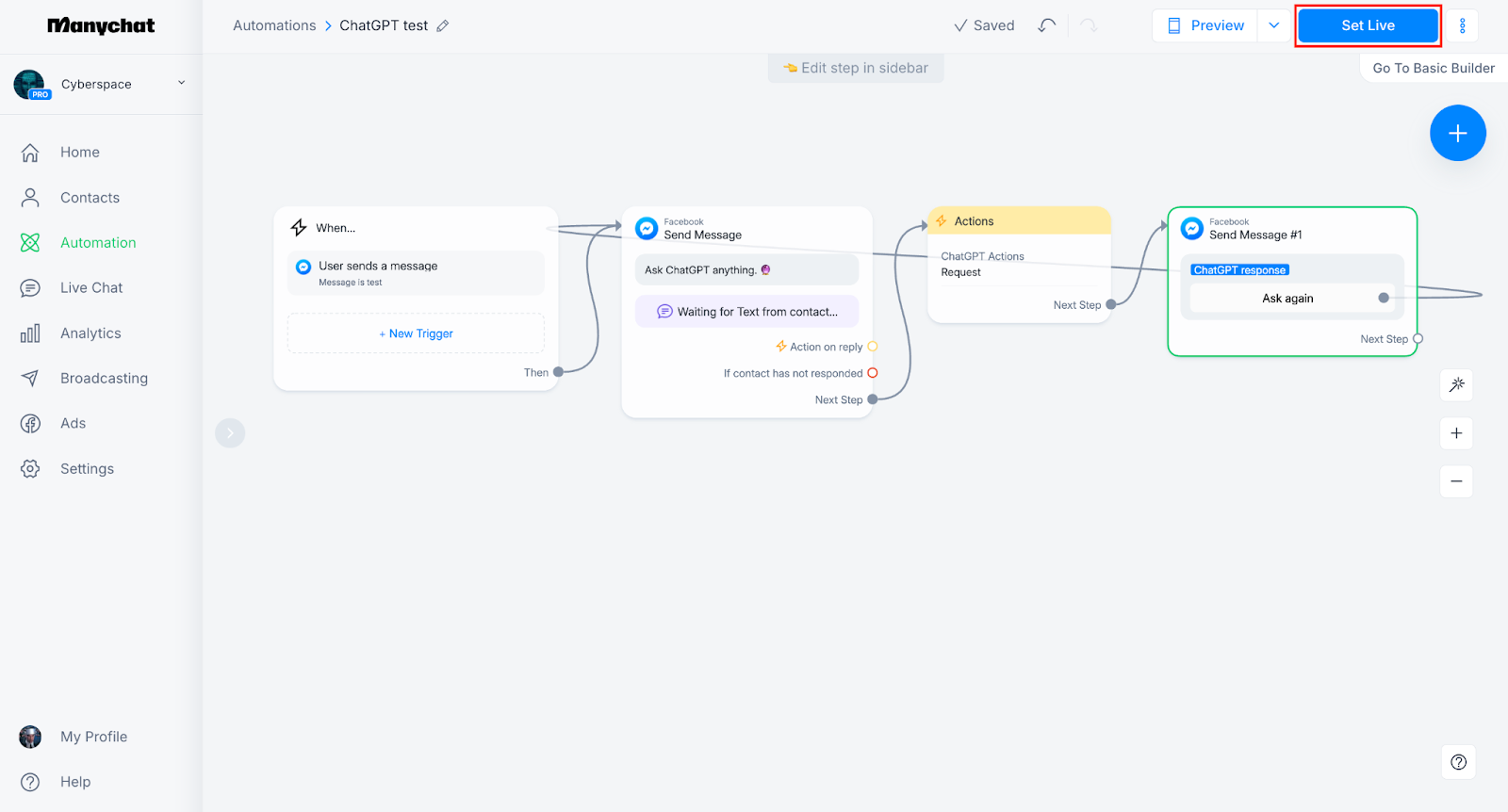Auto-arrange flow with magic wand icon
The width and height of the screenshot is (1508, 812).
click(1456, 384)
